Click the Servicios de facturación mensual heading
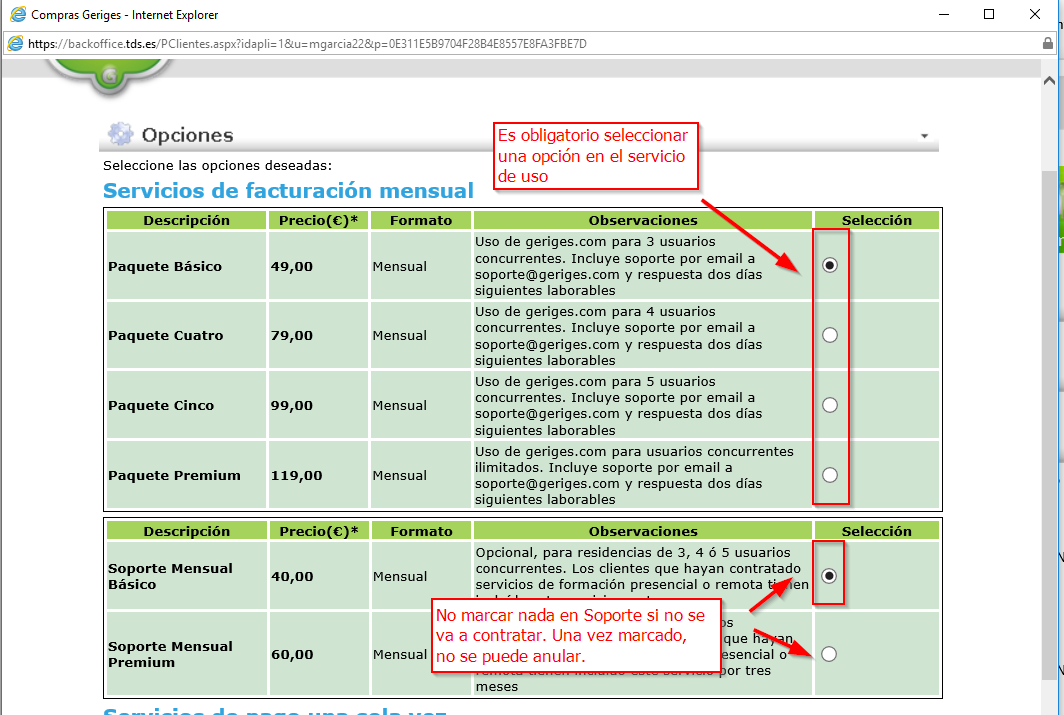 288,191
